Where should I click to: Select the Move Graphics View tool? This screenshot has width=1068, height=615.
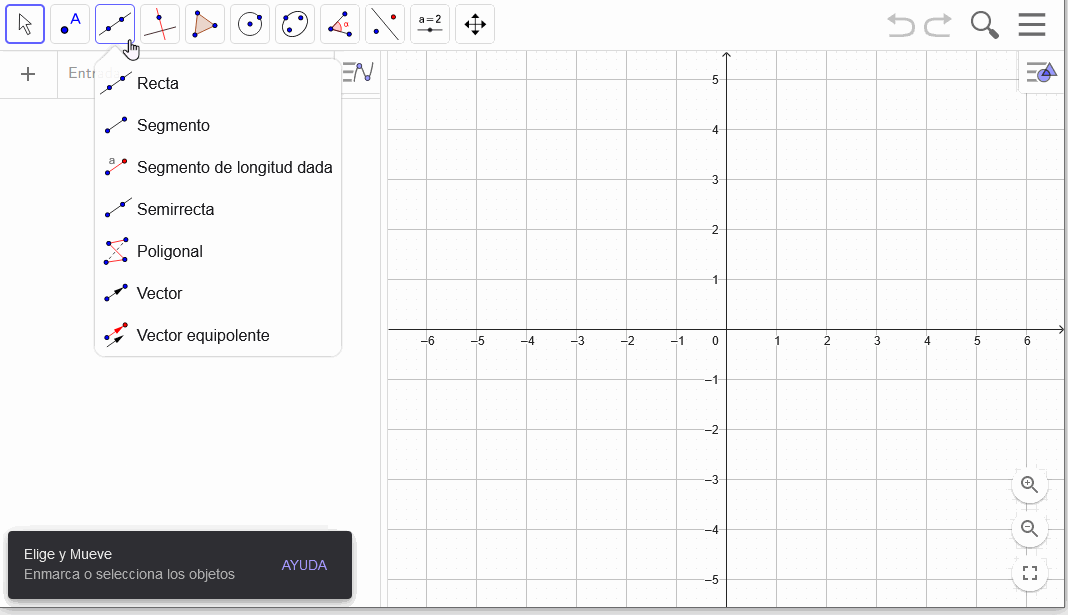pyautogui.click(x=475, y=25)
